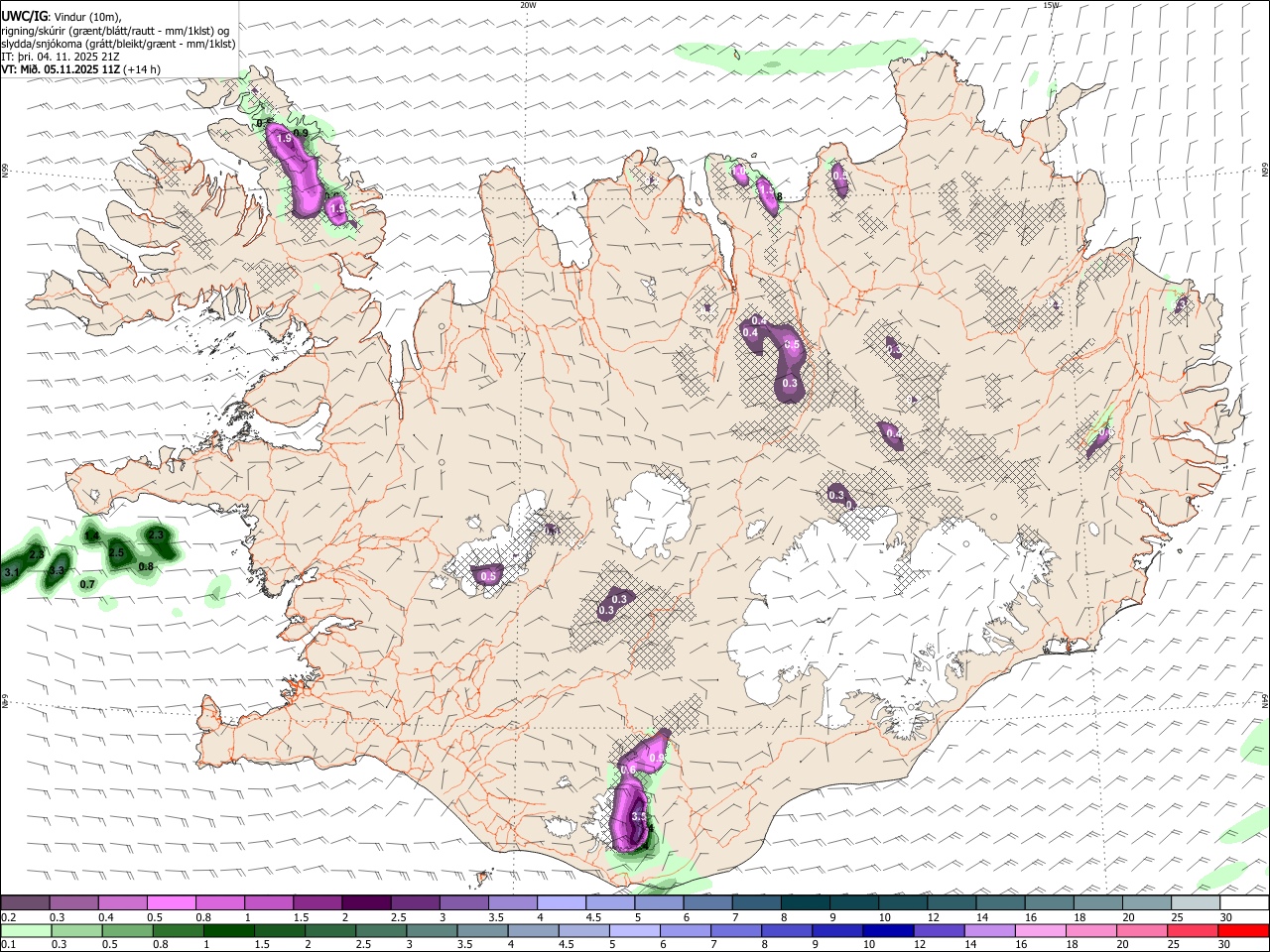
Task: Select the blue swatch above 8 in the lower legend
Action: tap(785, 930)
